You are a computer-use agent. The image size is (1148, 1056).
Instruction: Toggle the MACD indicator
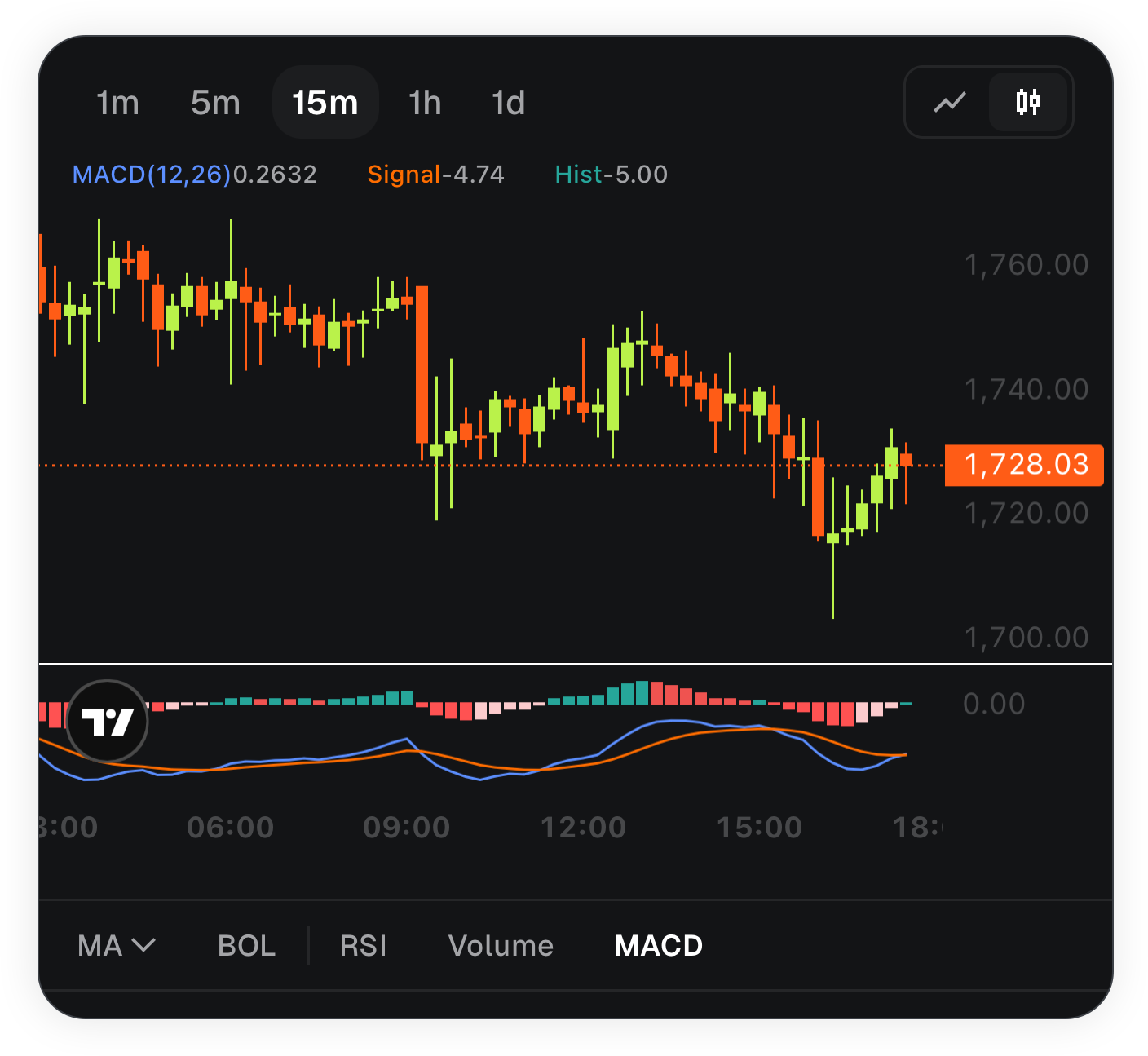point(659,945)
